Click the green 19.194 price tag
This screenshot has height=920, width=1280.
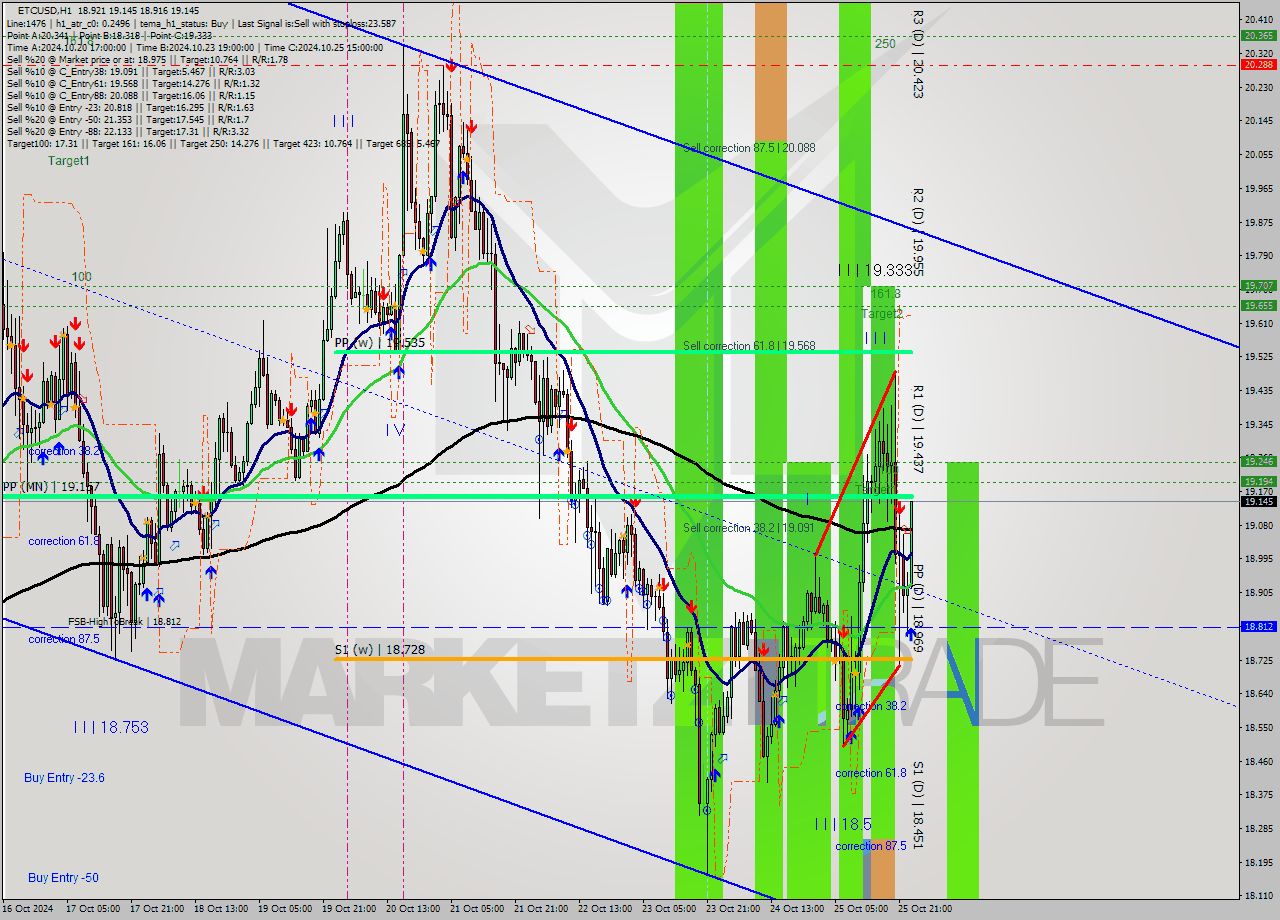tap(1258, 481)
